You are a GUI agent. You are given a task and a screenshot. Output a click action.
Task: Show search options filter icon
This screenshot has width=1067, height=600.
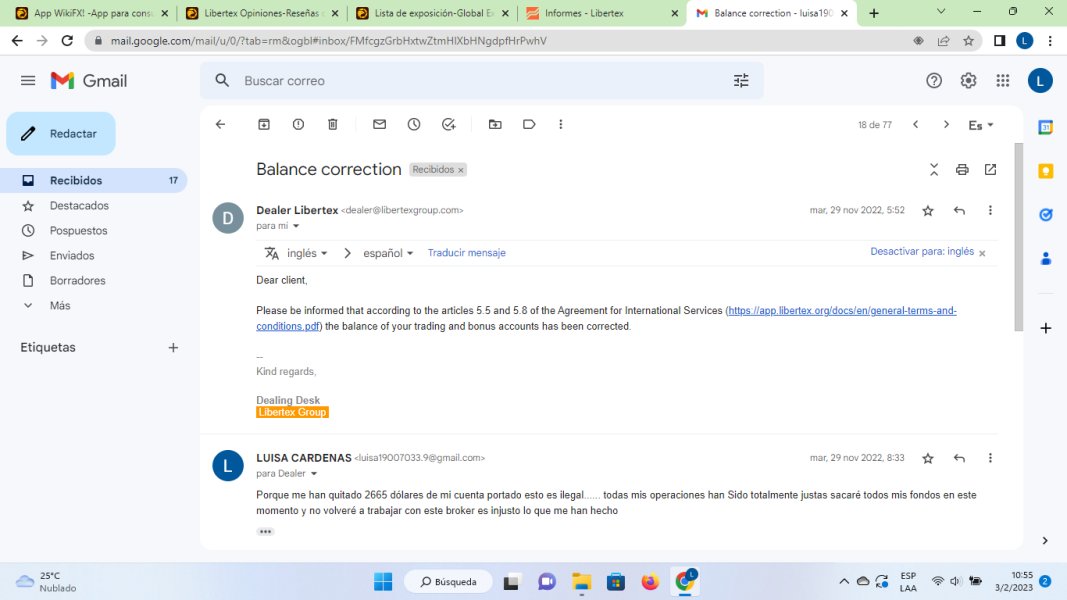pyautogui.click(x=741, y=80)
